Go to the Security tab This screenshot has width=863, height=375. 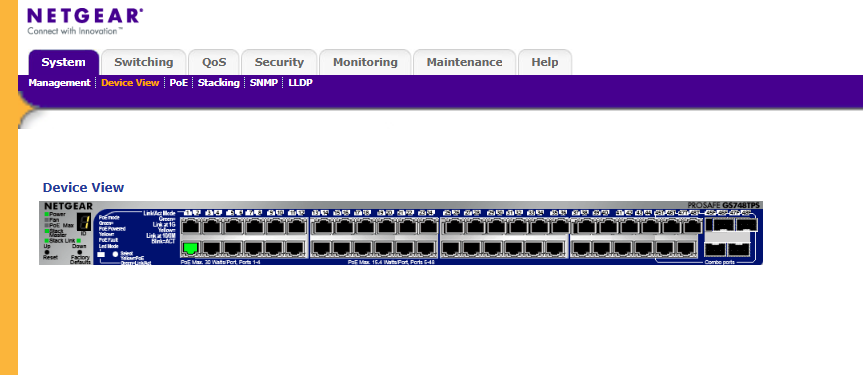(x=279, y=62)
